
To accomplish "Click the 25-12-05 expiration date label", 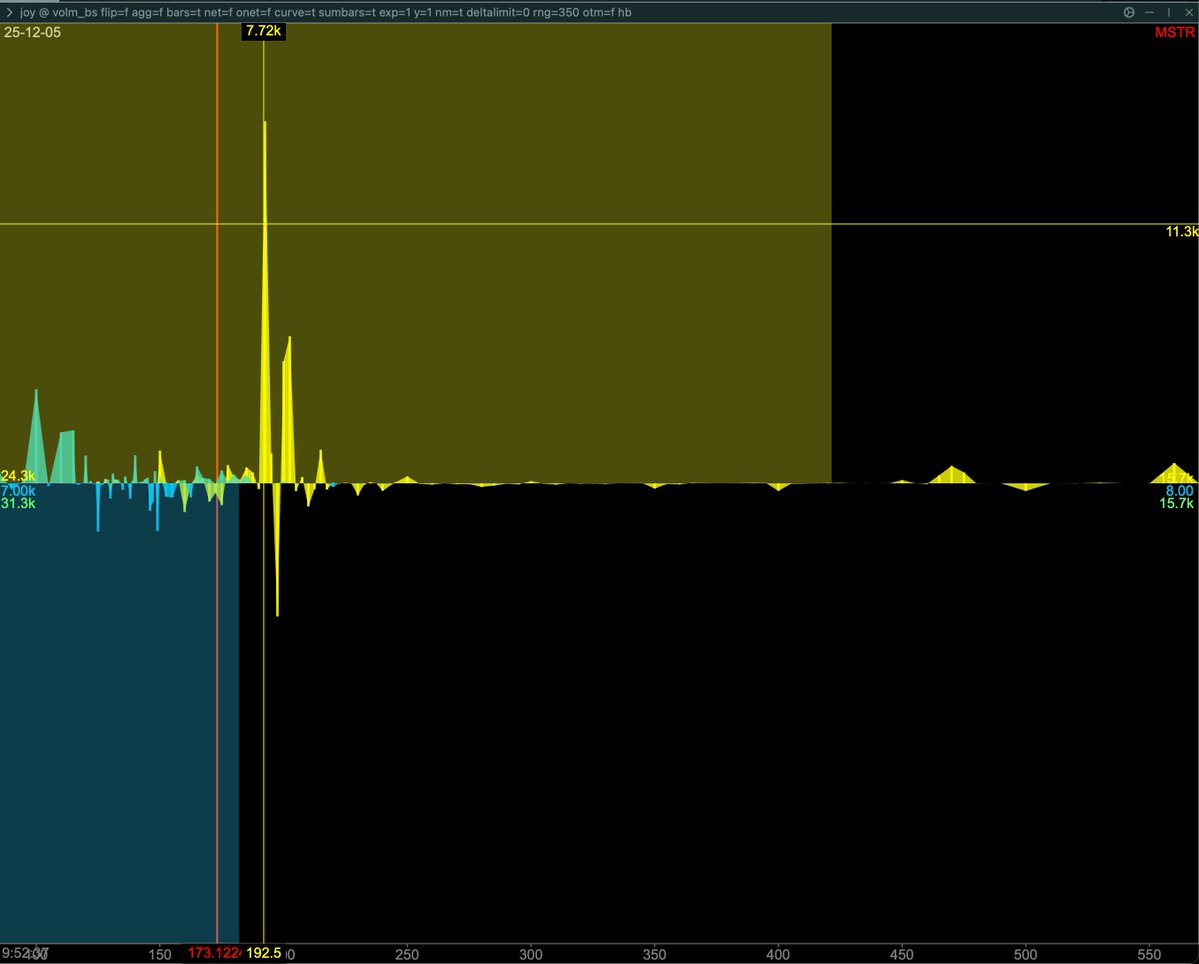I will tap(33, 32).
